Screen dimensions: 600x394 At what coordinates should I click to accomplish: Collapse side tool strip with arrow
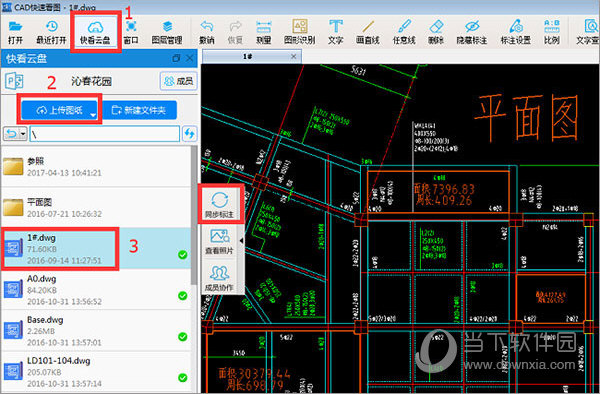pyautogui.click(x=241, y=240)
